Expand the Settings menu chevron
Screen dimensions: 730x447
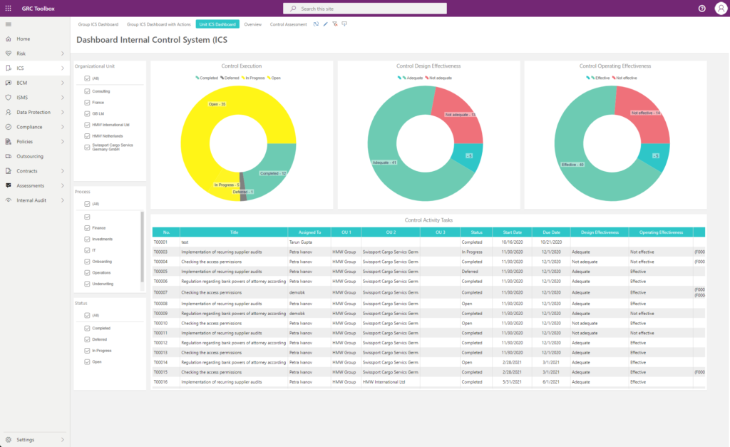[x=62, y=440]
